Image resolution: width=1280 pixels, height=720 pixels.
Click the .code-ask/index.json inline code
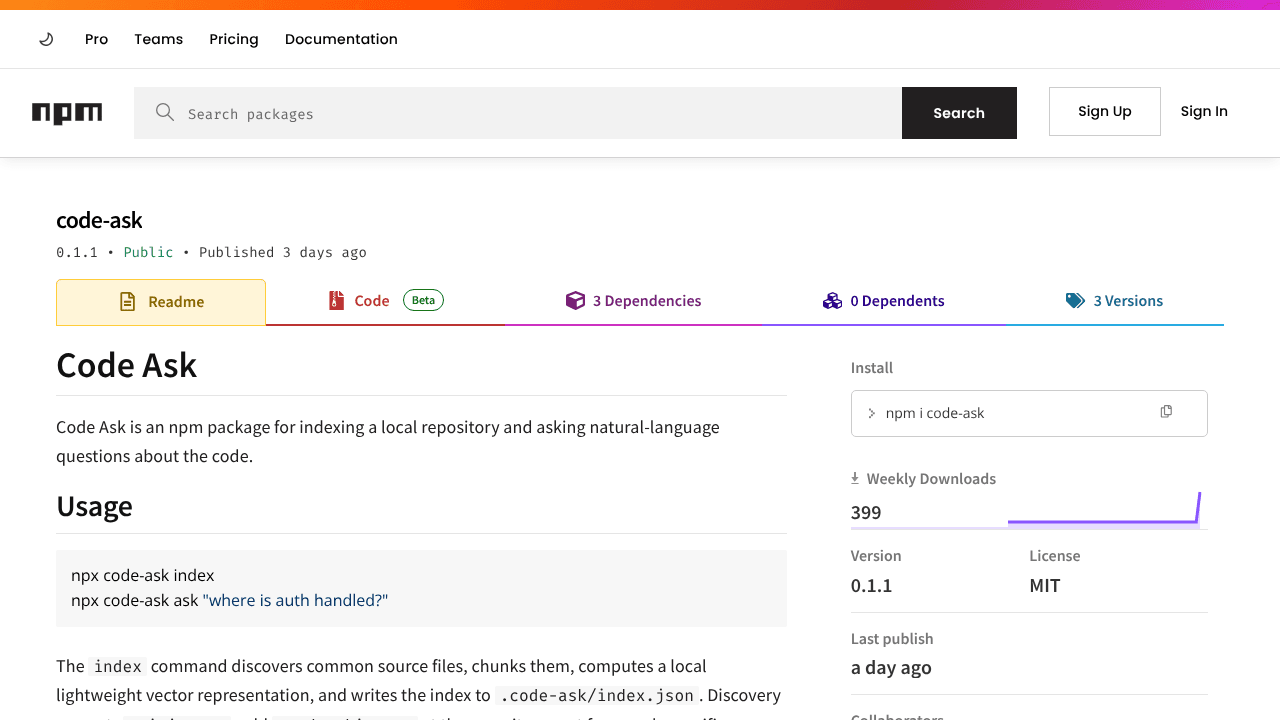[x=597, y=696]
